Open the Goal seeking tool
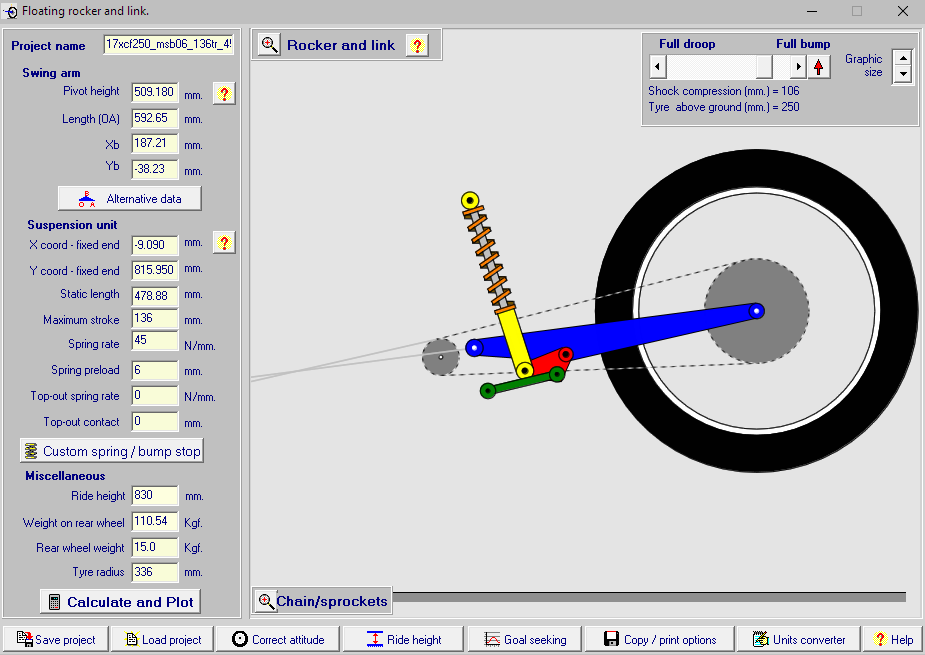 pyautogui.click(x=524, y=639)
